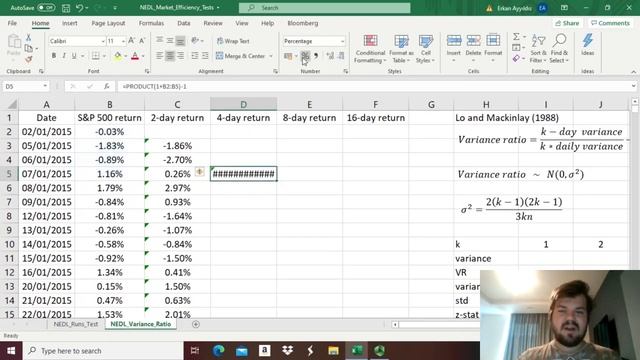Screen dimensions: 640x360
Task: Click the Format Painter icon
Action: (29, 59)
